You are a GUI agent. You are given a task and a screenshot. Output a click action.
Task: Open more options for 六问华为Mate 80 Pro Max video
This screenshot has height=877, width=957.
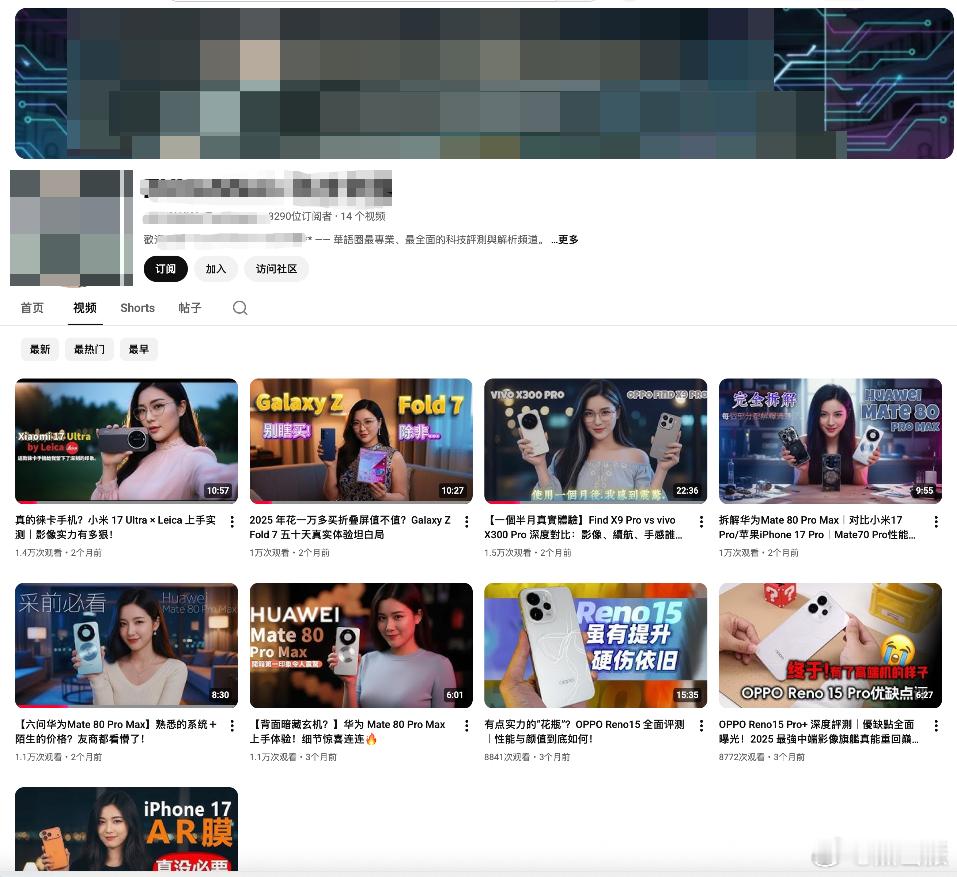tap(232, 726)
